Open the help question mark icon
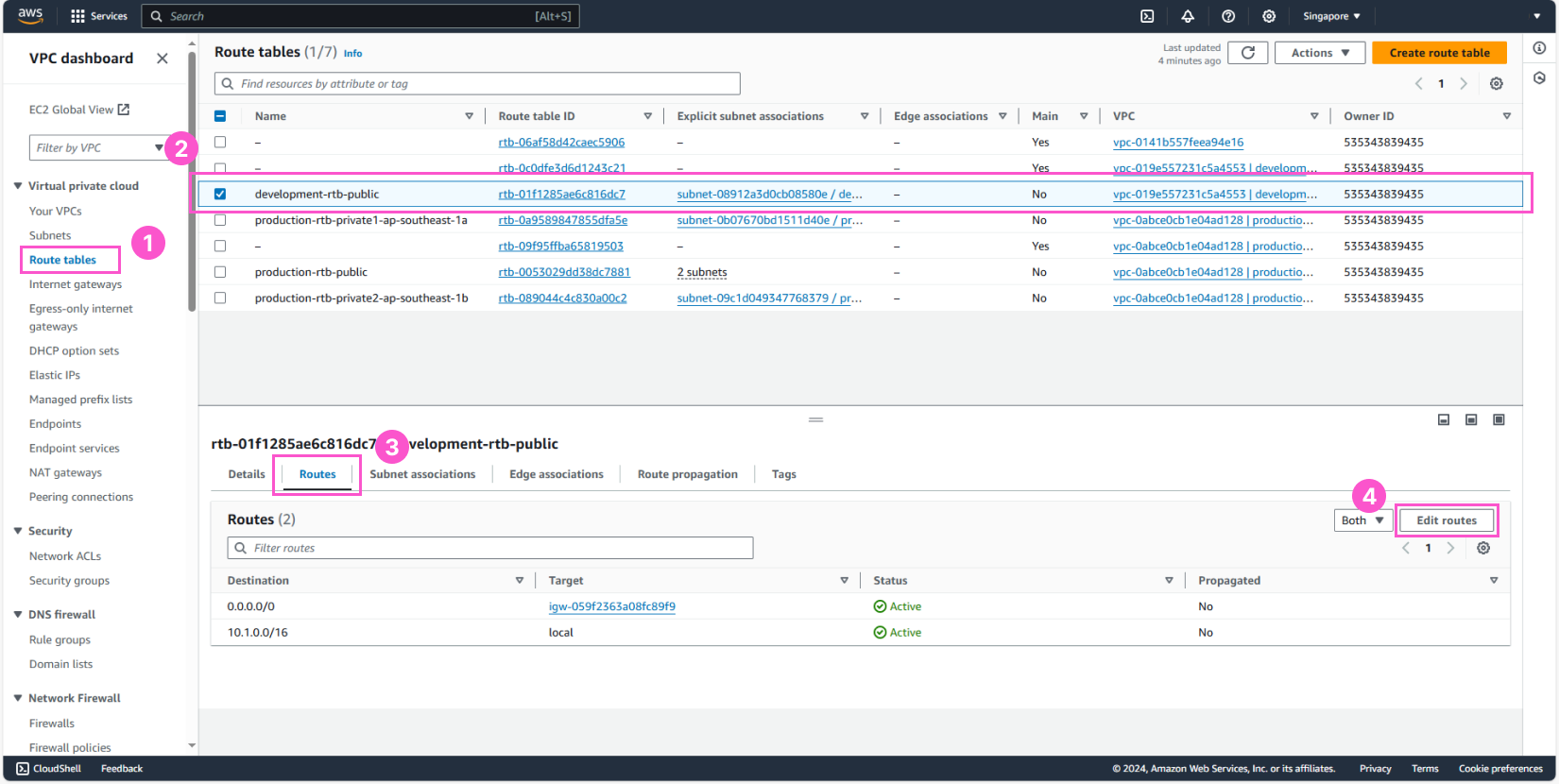 point(1228,16)
